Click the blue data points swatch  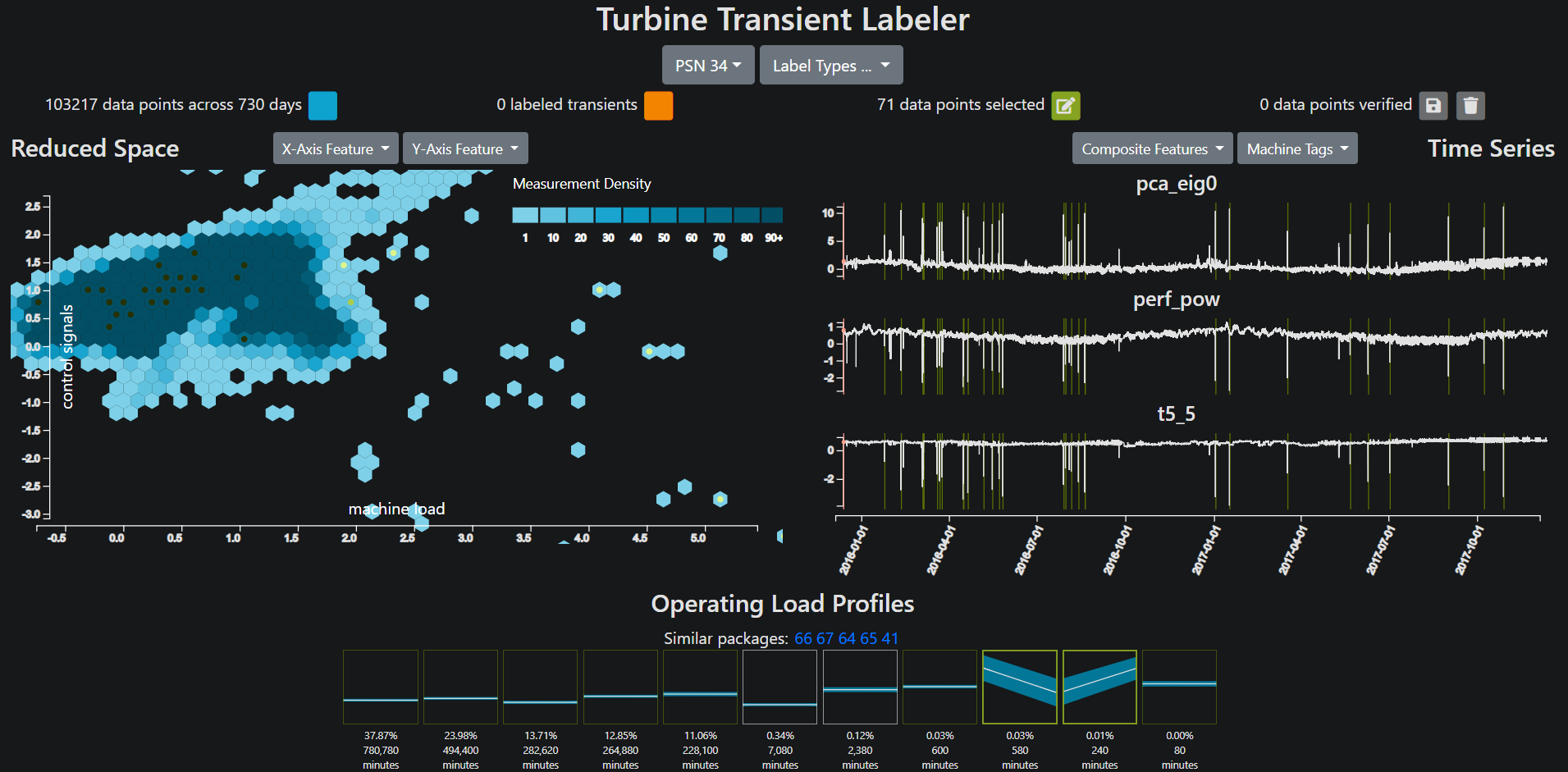[322, 106]
